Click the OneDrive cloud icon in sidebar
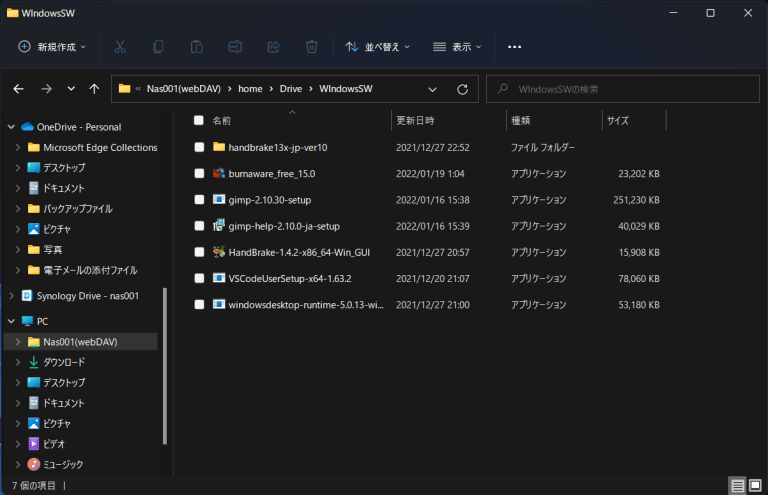768x495 pixels. point(27,127)
